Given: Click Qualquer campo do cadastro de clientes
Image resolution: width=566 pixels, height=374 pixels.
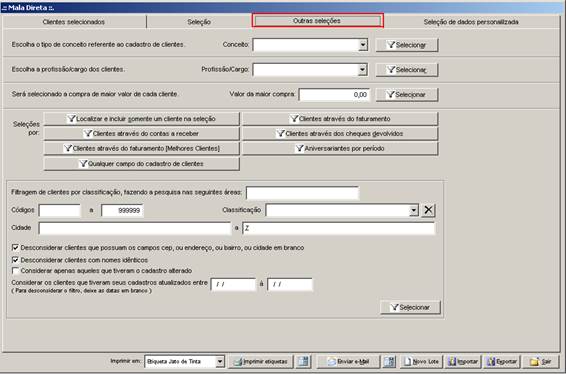Looking at the screenshot, I should tap(142, 164).
